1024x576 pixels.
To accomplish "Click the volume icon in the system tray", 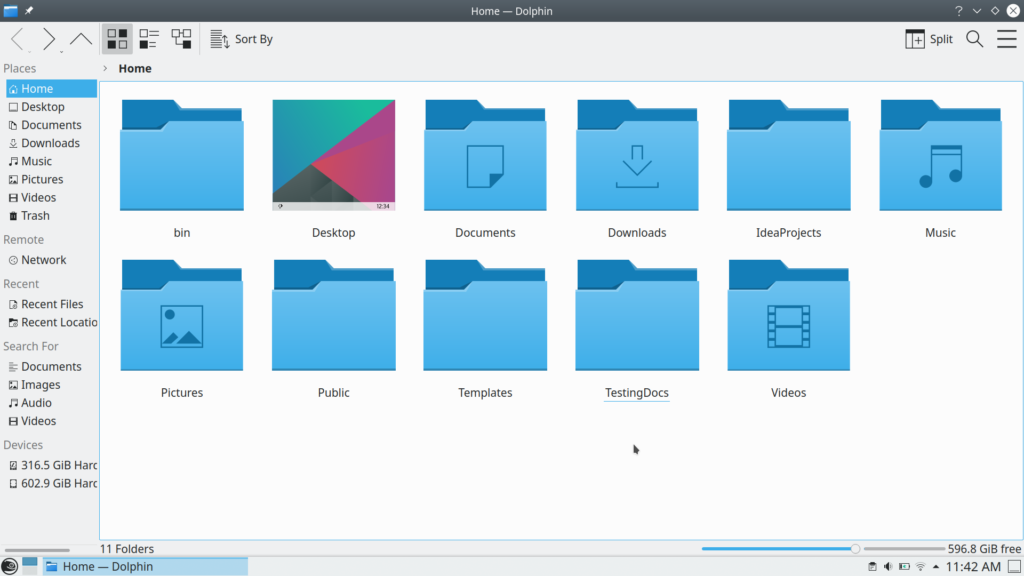I will [x=887, y=566].
